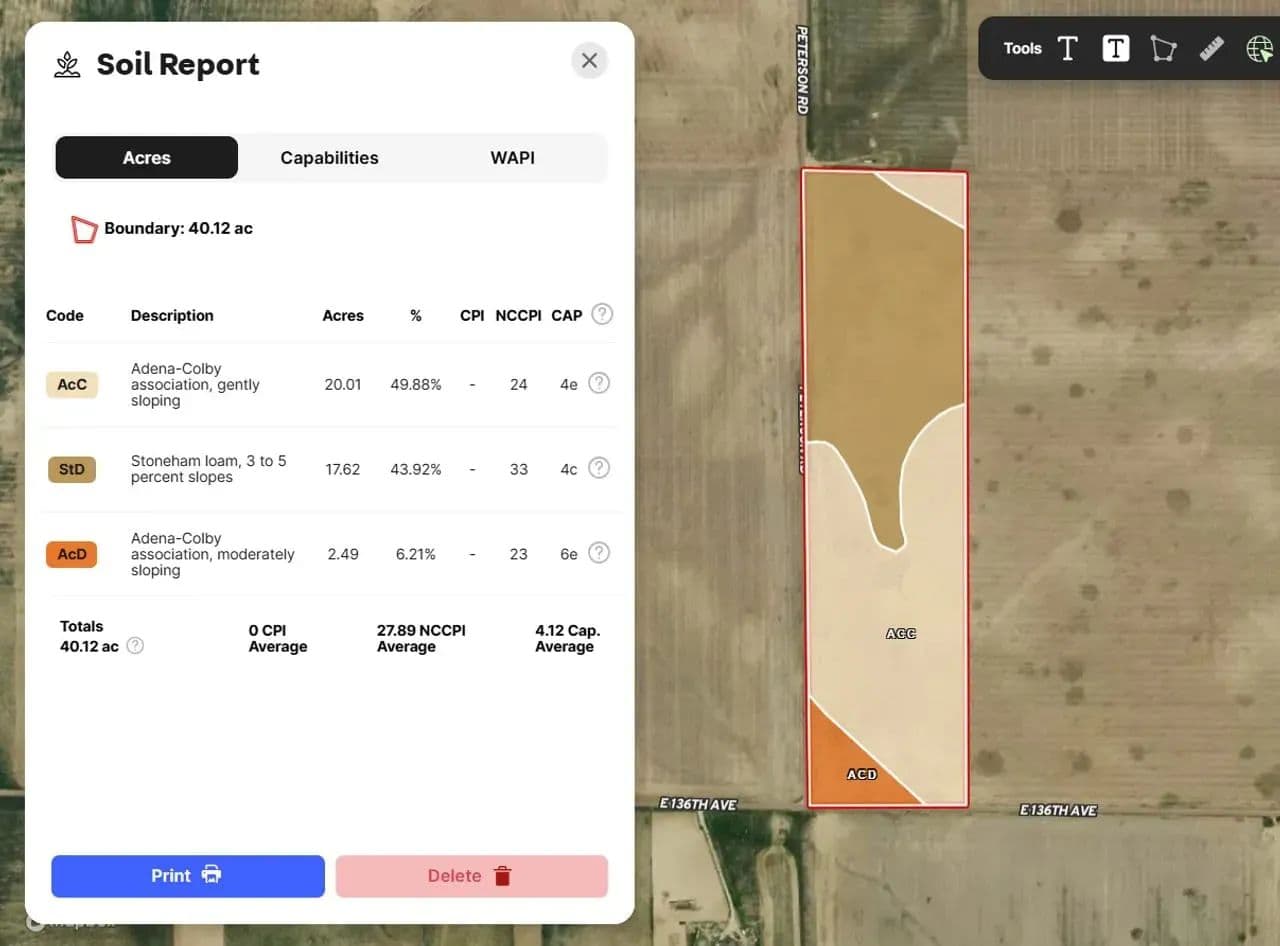Select the Acres tab
The height and width of the screenshot is (946, 1280).
pos(147,158)
